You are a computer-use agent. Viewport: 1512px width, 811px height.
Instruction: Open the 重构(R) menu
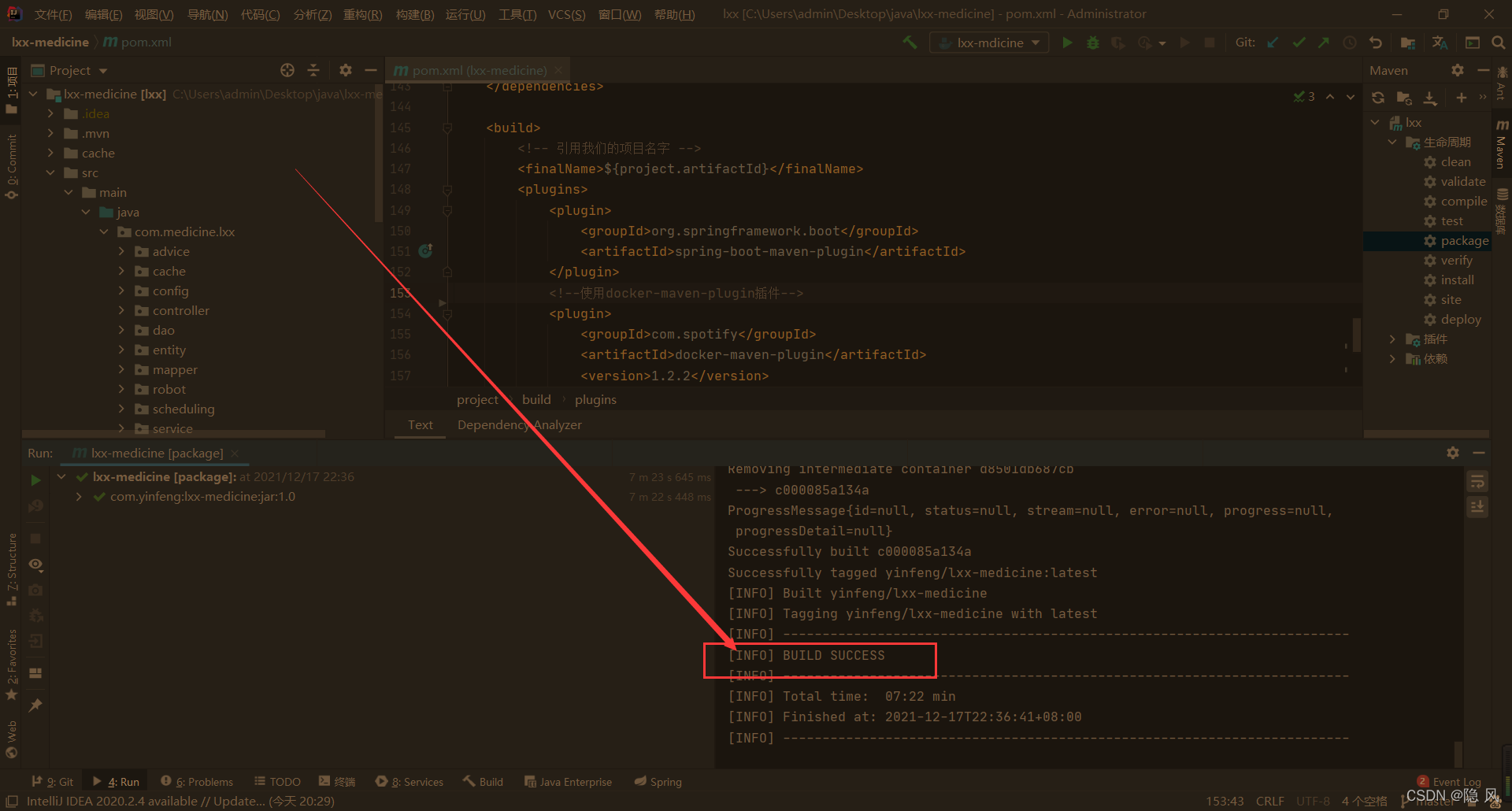[362, 14]
